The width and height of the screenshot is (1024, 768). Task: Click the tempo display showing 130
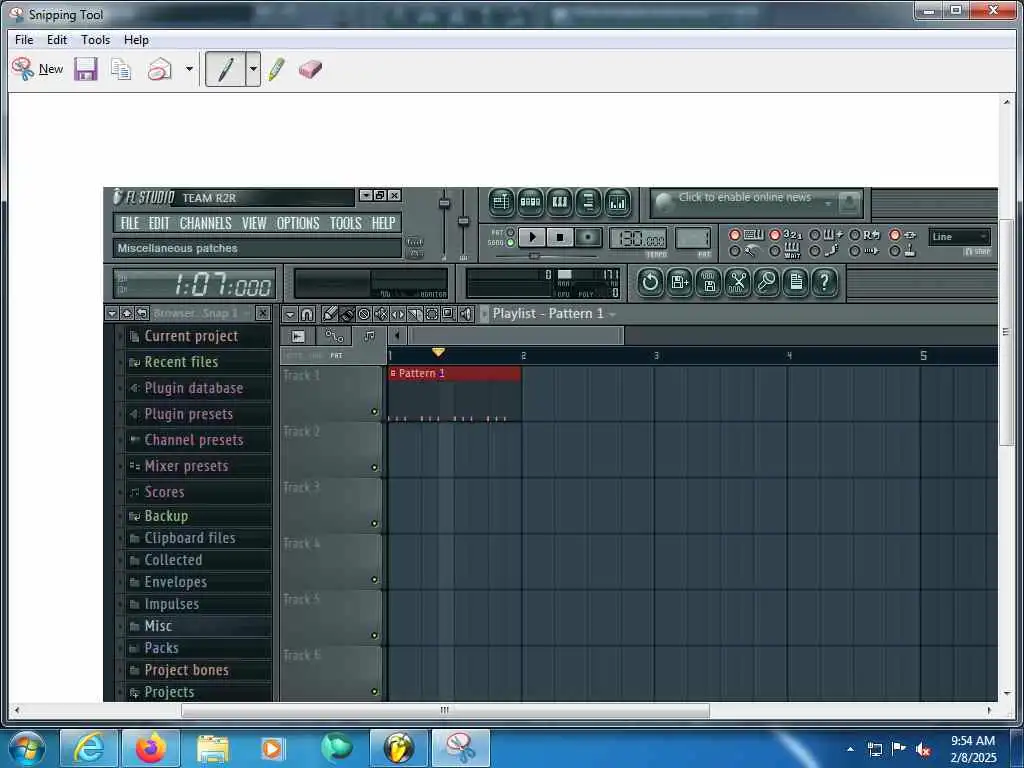pyautogui.click(x=638, y=239)
